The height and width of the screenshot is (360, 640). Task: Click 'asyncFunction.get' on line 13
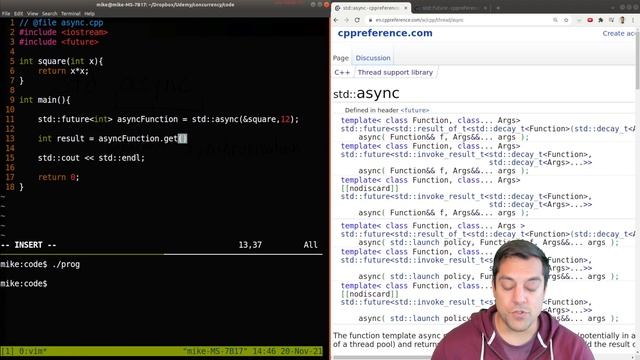[x=138, y=139]
